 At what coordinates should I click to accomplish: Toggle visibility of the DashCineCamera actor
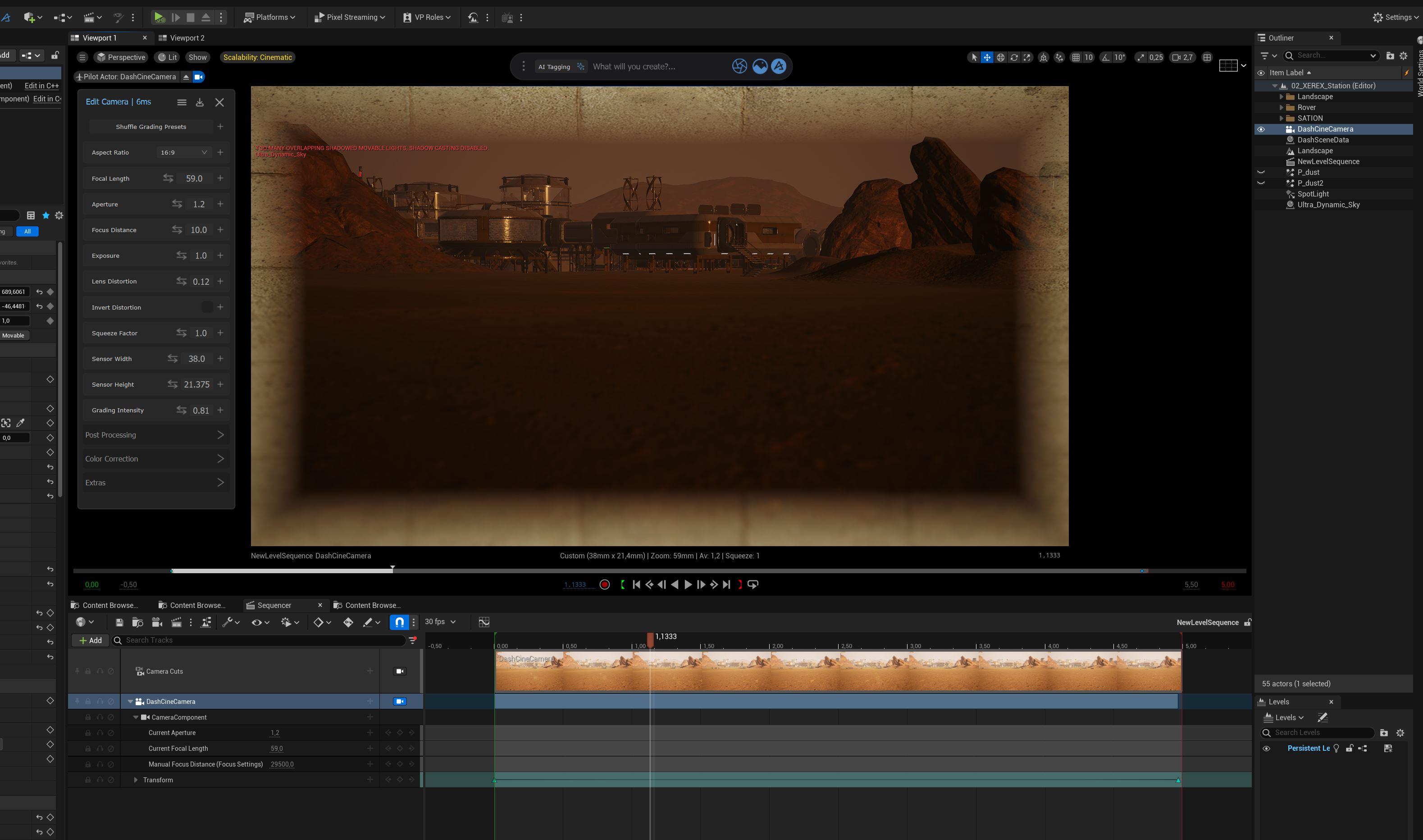tap(1261, 129)
